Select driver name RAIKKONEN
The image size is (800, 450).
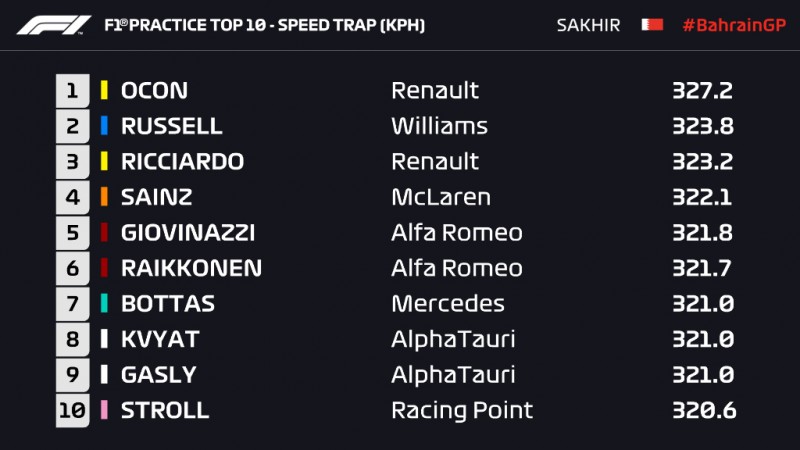[191, 268]
